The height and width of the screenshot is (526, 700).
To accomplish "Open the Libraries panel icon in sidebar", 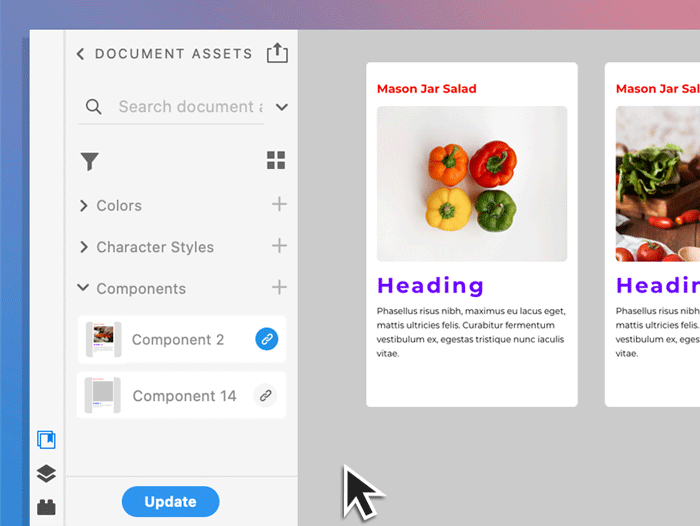I will [46, 440].
